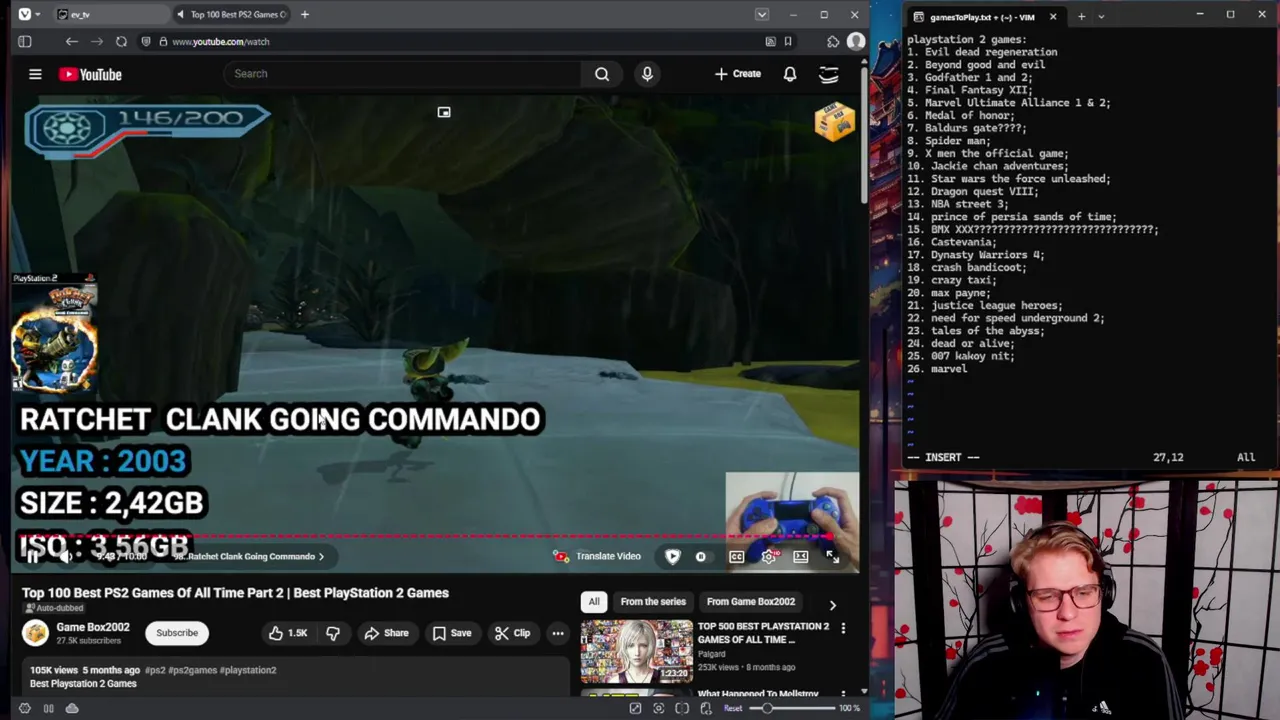Image resolution: width=1280 pixels, height=720 pixels.
Task: Toggle the browser side panel icon
Action: click(x=24, y=41)
